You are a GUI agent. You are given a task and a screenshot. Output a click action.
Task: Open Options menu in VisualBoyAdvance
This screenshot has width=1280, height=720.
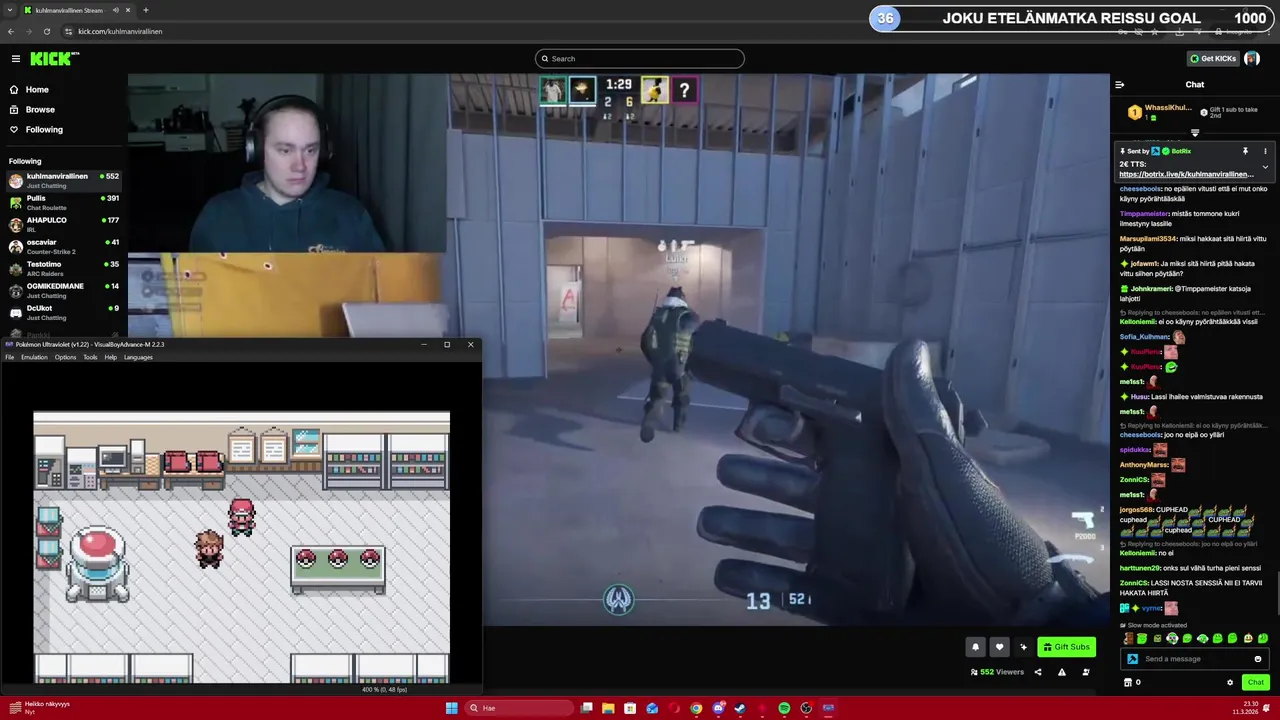click(x=65, y=357)
